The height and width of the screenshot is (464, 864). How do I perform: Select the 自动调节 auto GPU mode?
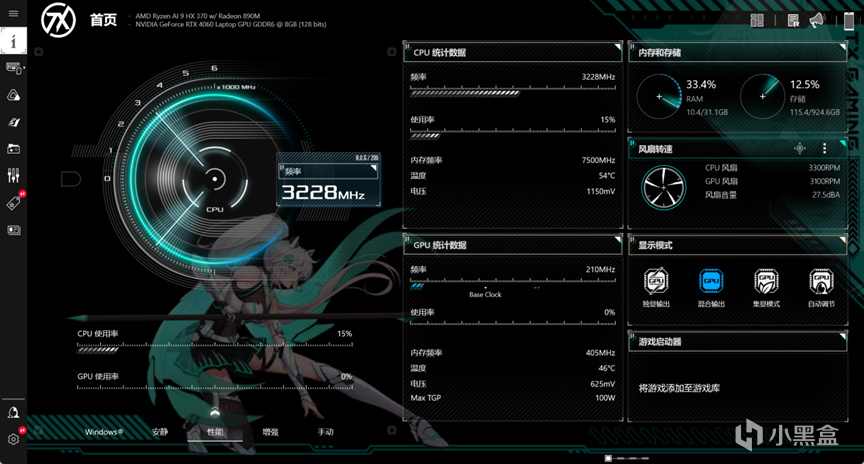tap(821, 287)
